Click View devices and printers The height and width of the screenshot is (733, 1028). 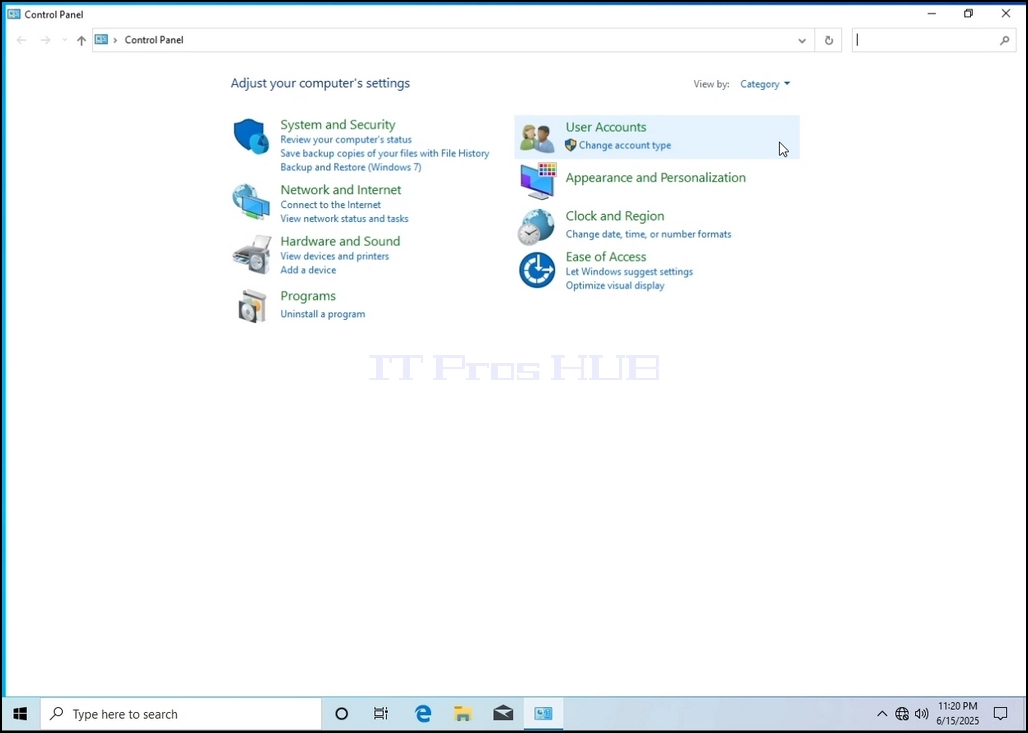[x=334, y=256]
